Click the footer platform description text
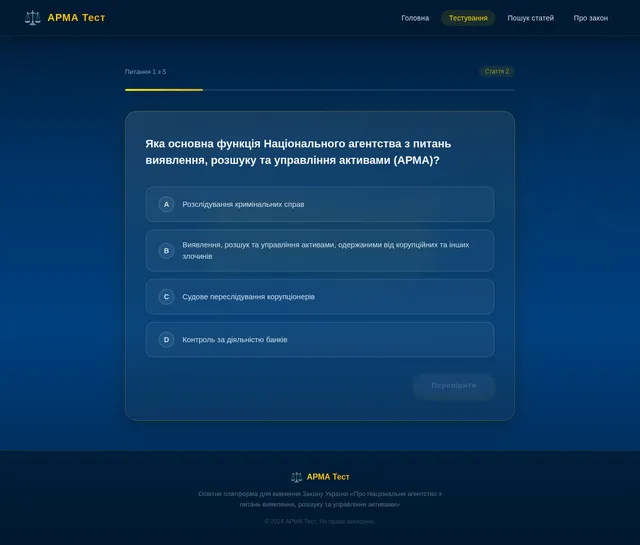Viewport: 640px width, 545px height. [x=320, y=499]
